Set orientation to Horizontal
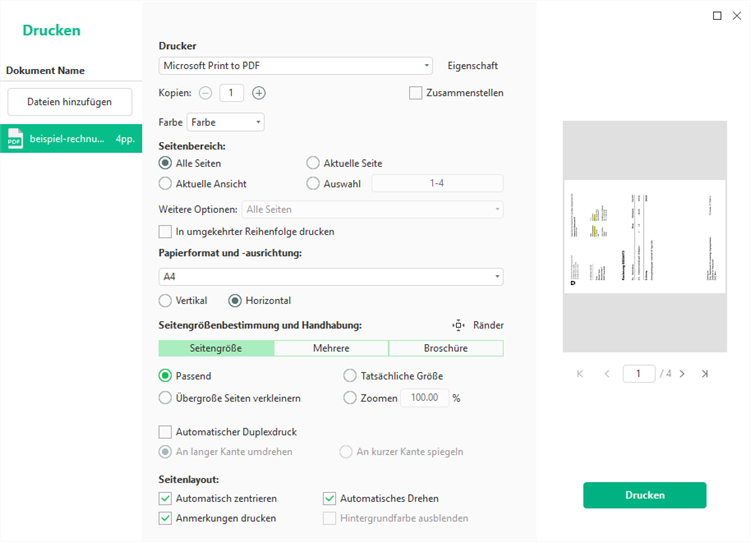The height and width of the screenshot is (542, 750). [235, 300]
